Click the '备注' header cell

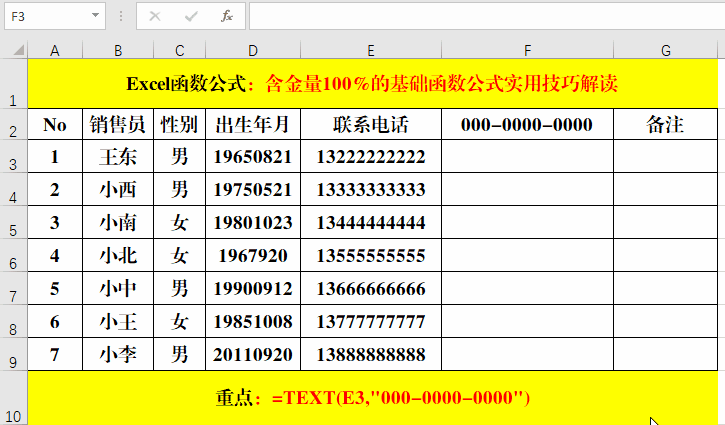665,124
